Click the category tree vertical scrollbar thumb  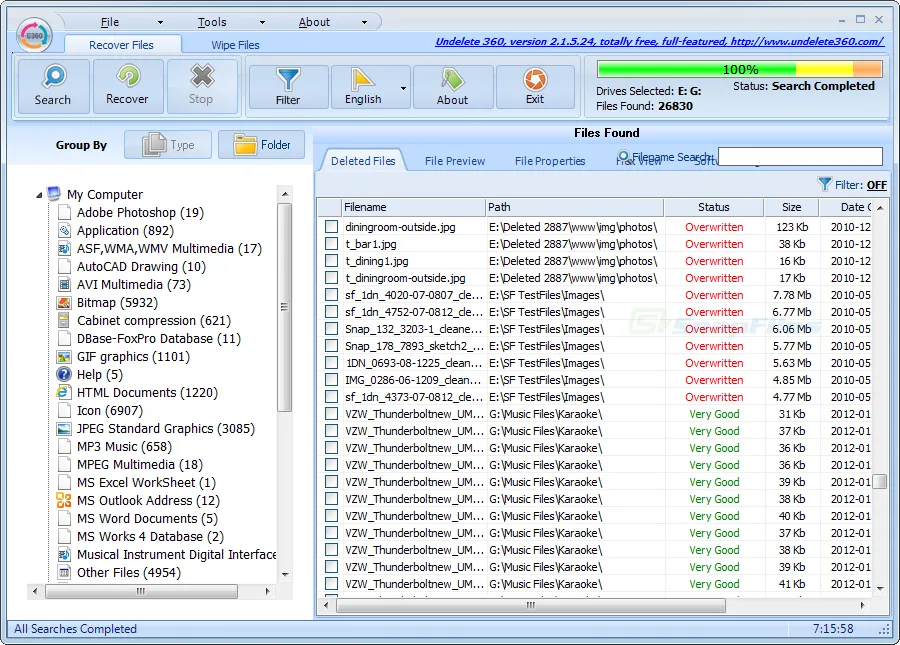click(284, 307)
